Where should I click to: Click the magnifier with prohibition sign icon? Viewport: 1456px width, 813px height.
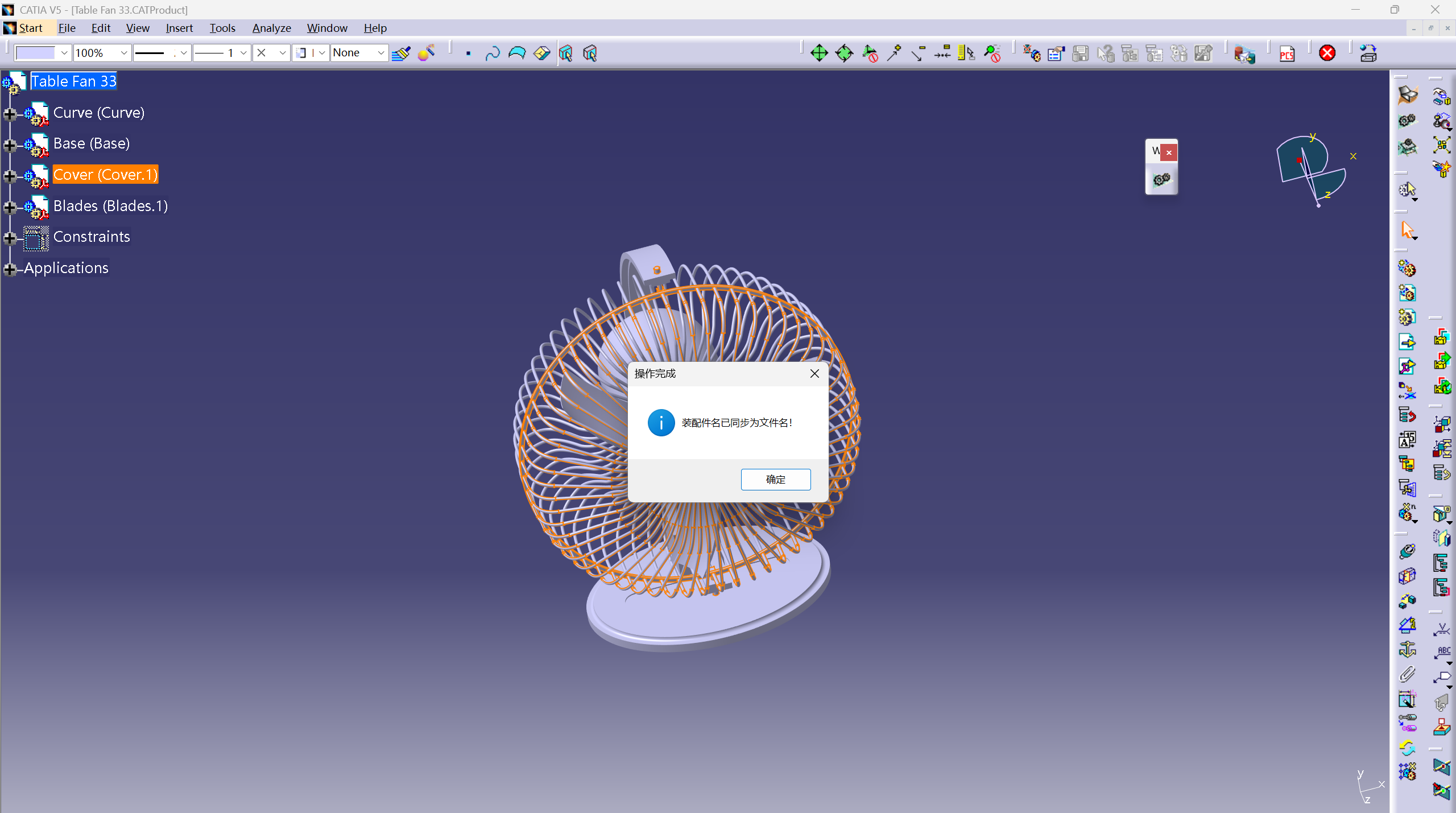pyautogui.click(x=992, y=53)
